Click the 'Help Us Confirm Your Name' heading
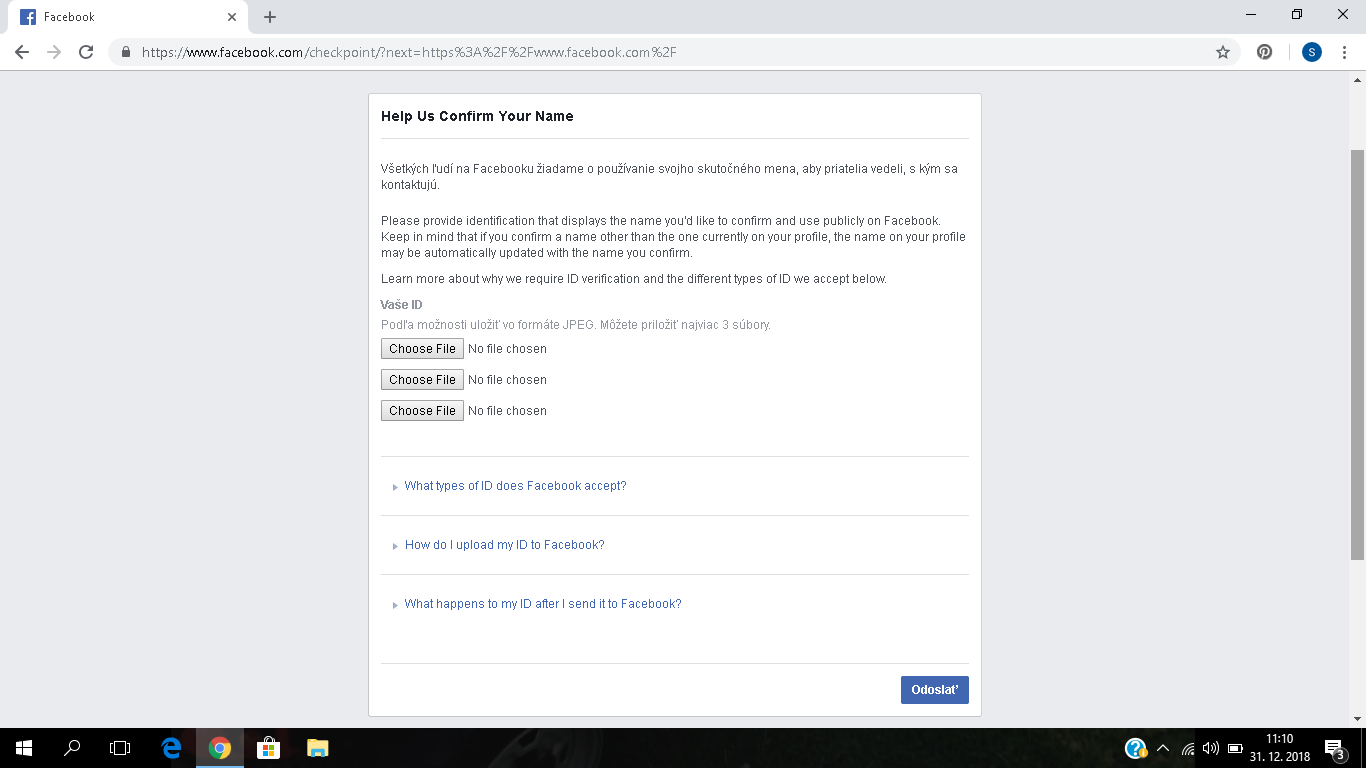1366x768 pixels. click(477, 116)
